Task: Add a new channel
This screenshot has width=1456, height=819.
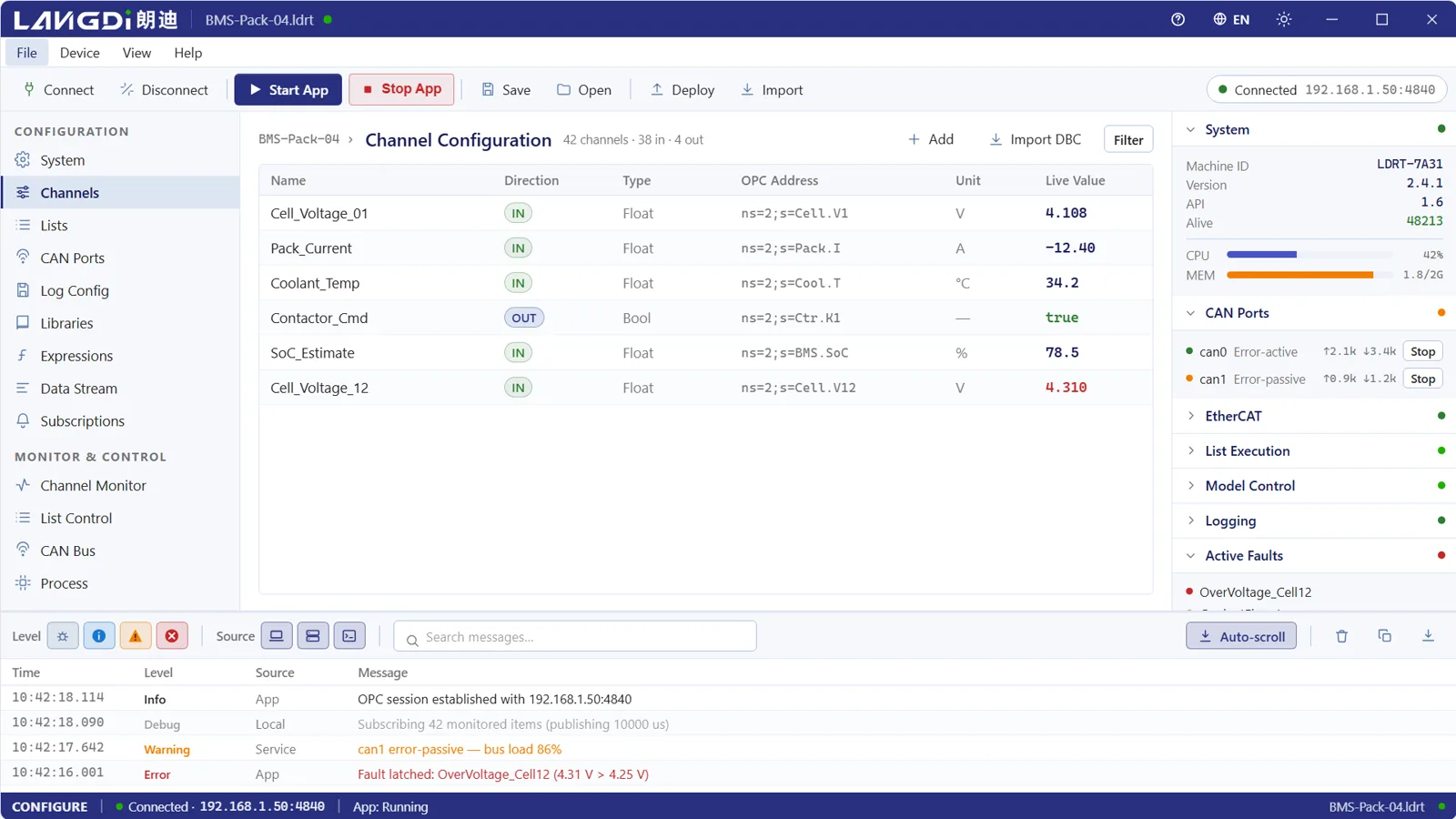Action: [931, 139]
